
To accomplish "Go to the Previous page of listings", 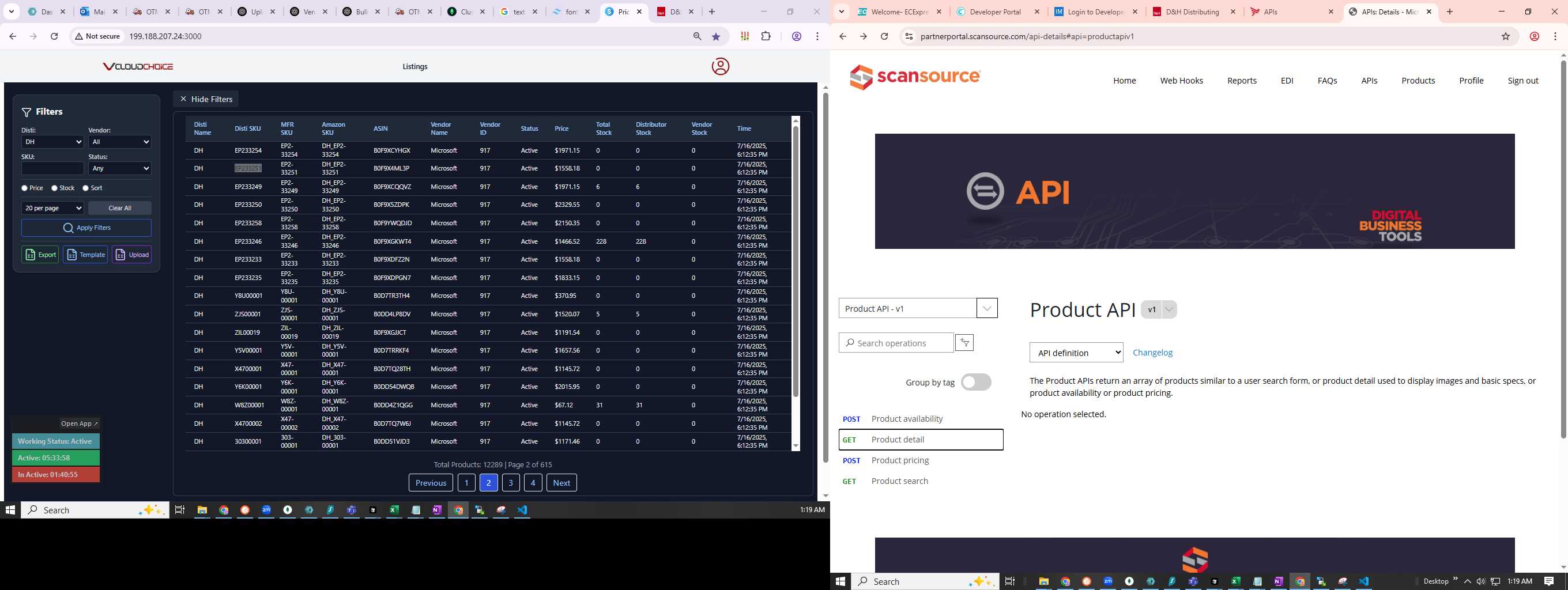I will 431,482.
